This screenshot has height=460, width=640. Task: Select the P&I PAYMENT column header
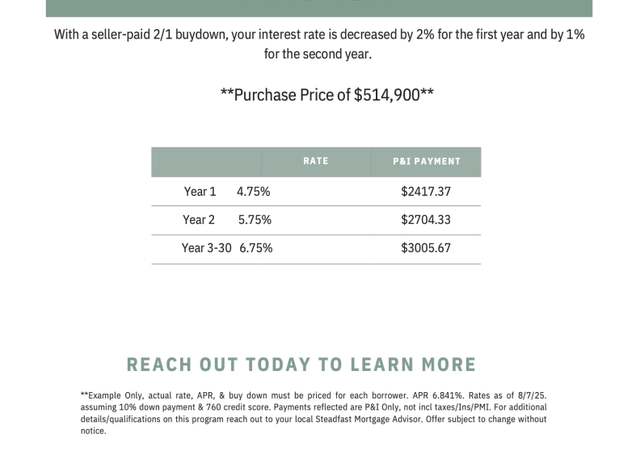tap(427, 162)
